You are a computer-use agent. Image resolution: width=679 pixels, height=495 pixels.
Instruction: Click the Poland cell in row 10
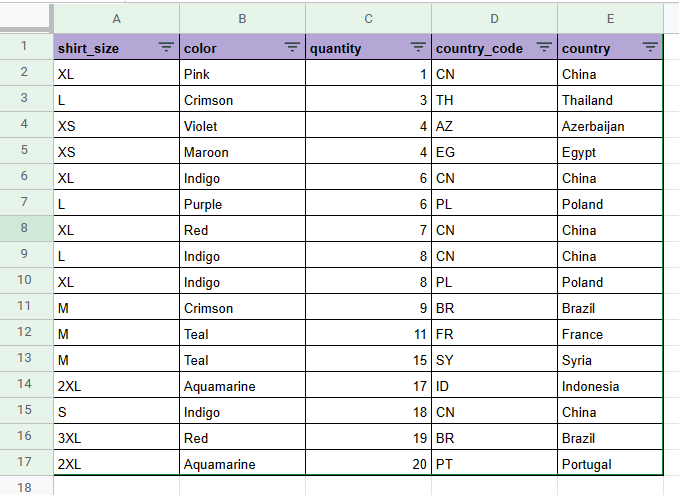610,281
